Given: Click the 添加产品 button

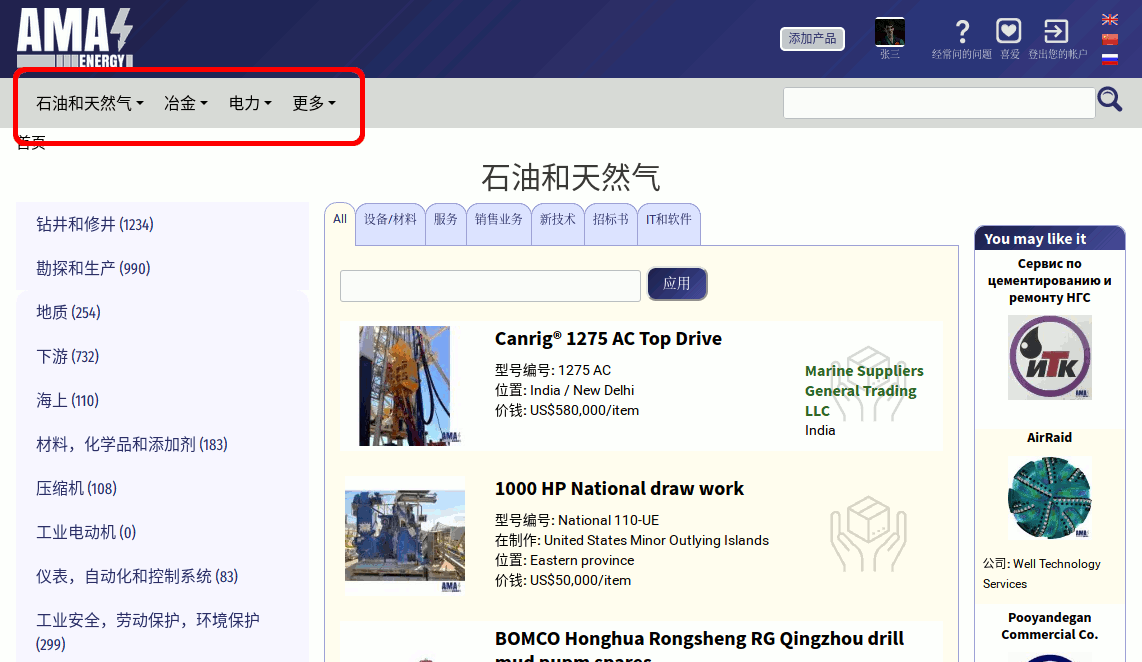Looking at the screenshot, I should click(812, 39).
